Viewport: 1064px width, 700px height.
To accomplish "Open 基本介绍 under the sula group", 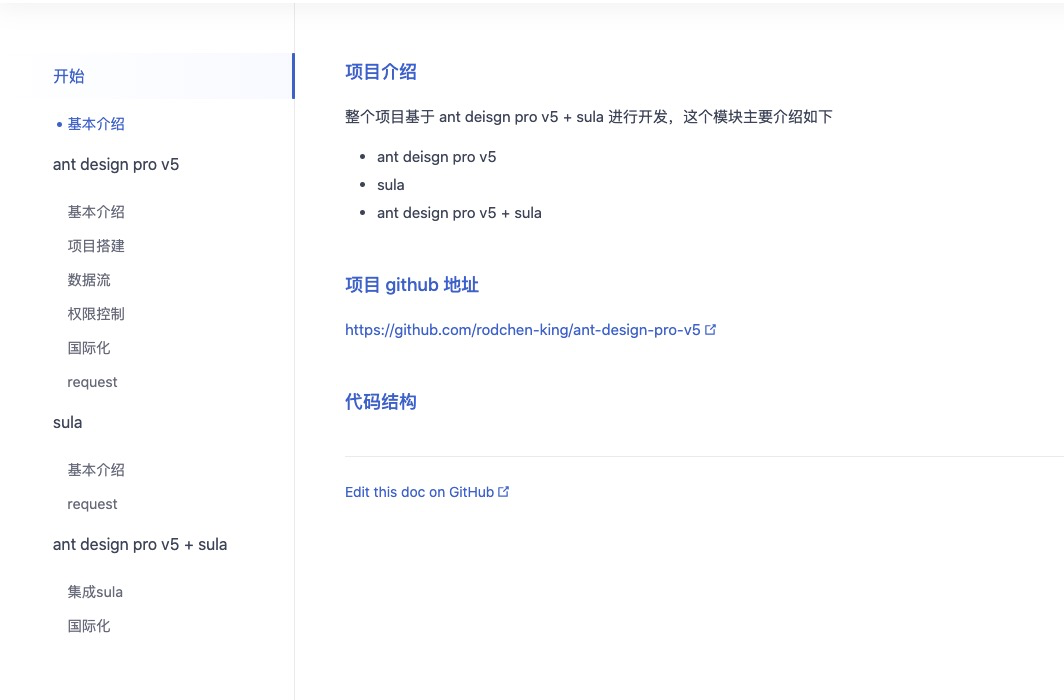I will (96, 470).
